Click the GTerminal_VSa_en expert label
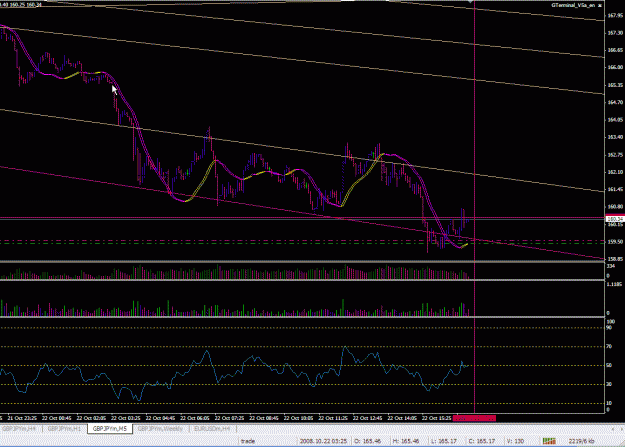This screenshot has width=625, height=447. point(573,5)
